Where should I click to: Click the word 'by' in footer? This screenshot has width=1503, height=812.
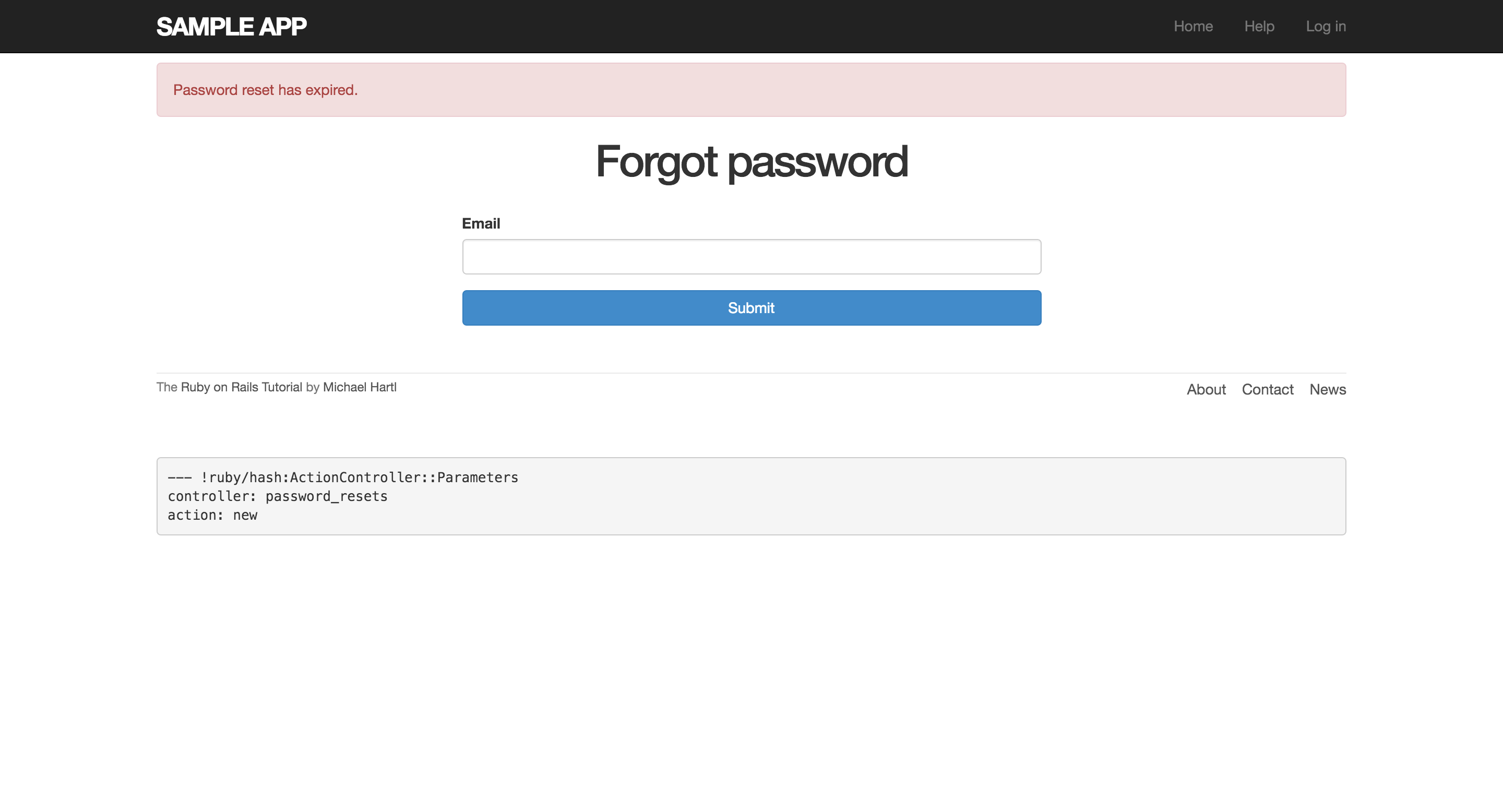tap(312, 387)
